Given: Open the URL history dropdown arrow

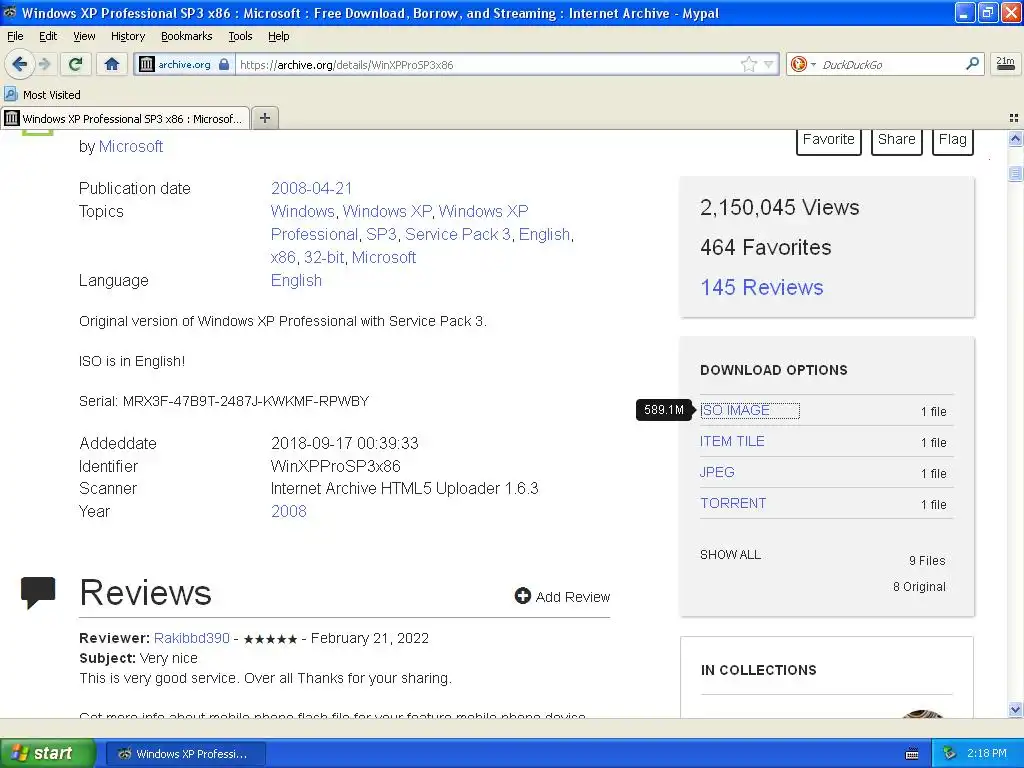Looking at the screenshot, I should click(769, 64).
